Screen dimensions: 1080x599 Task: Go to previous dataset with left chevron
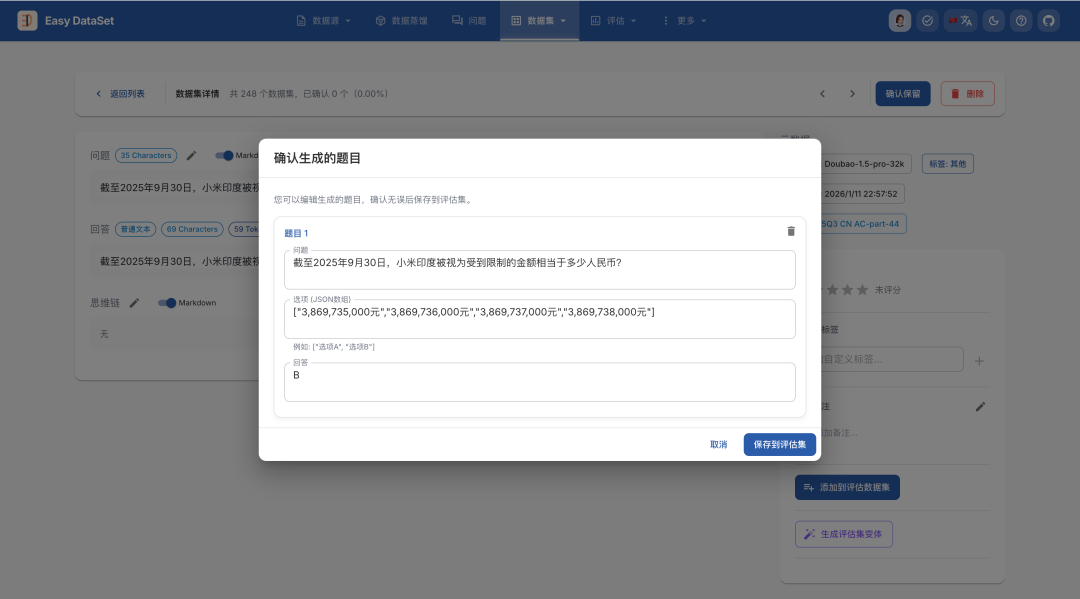click(822, 94)
